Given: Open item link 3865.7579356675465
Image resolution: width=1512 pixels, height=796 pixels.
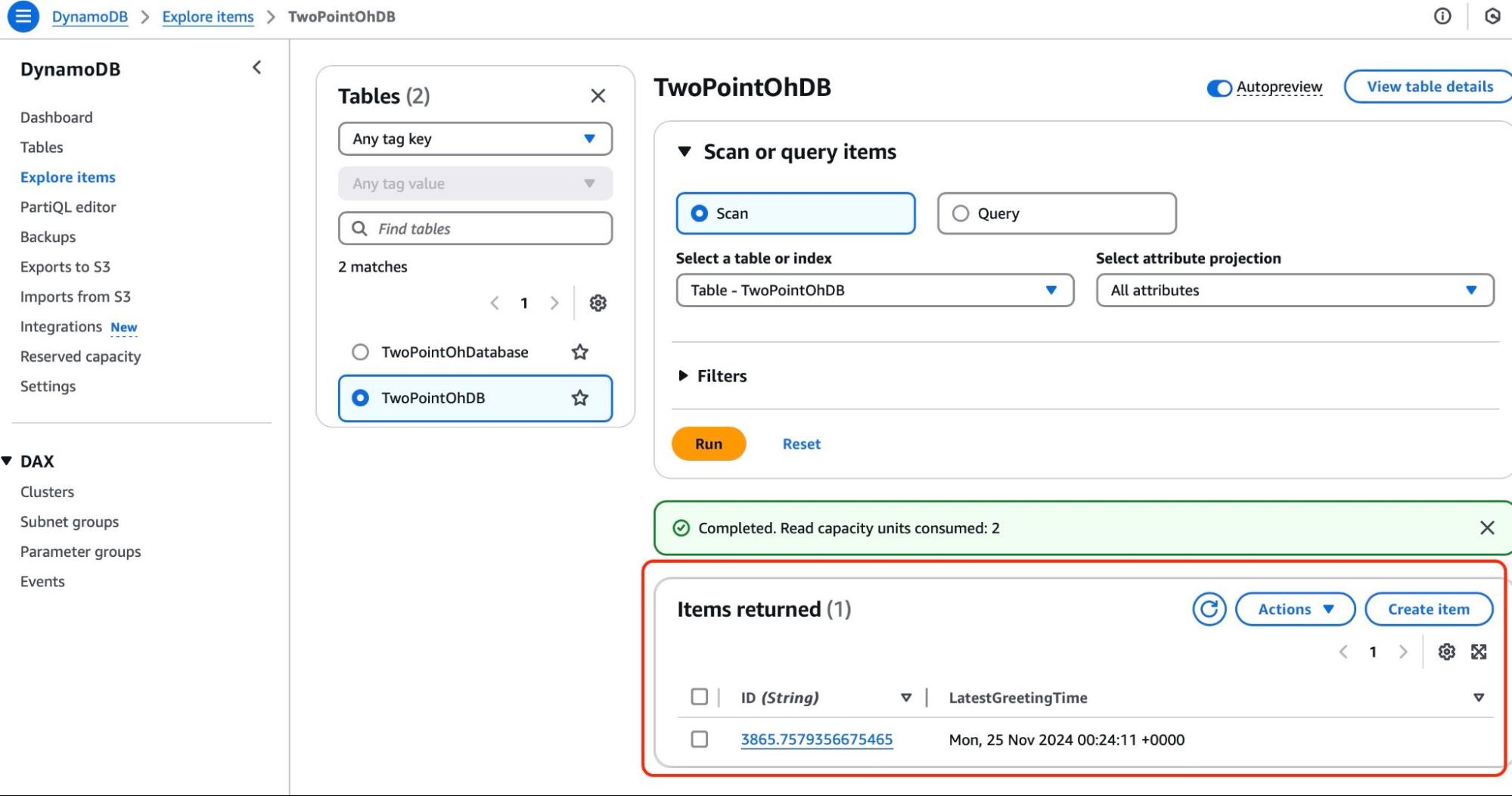Looking at the screenshot, I should coord(816,739).
